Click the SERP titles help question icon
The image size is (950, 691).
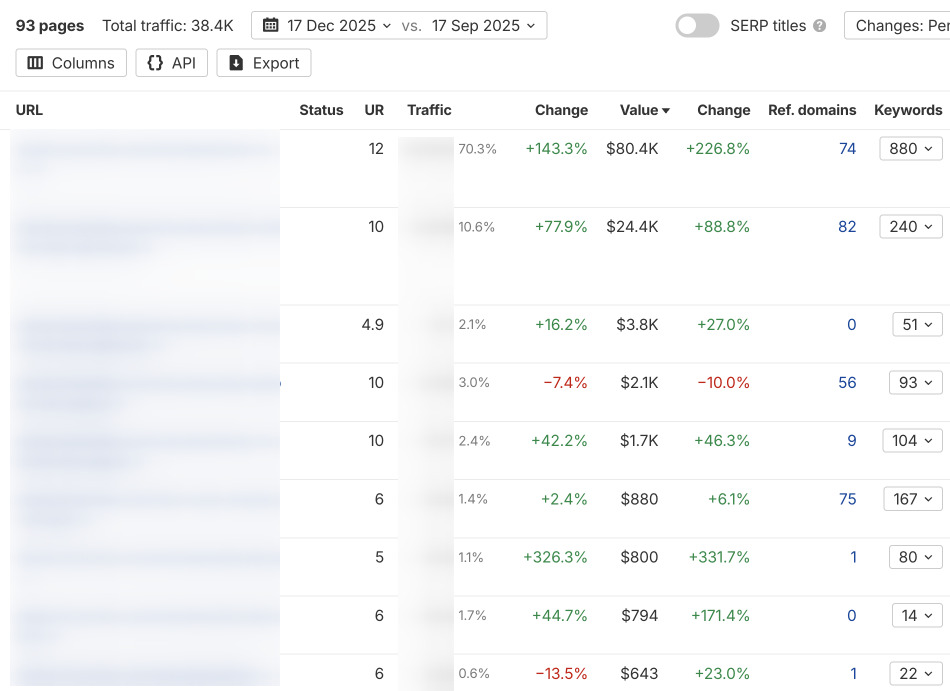[x=820, y=26]
